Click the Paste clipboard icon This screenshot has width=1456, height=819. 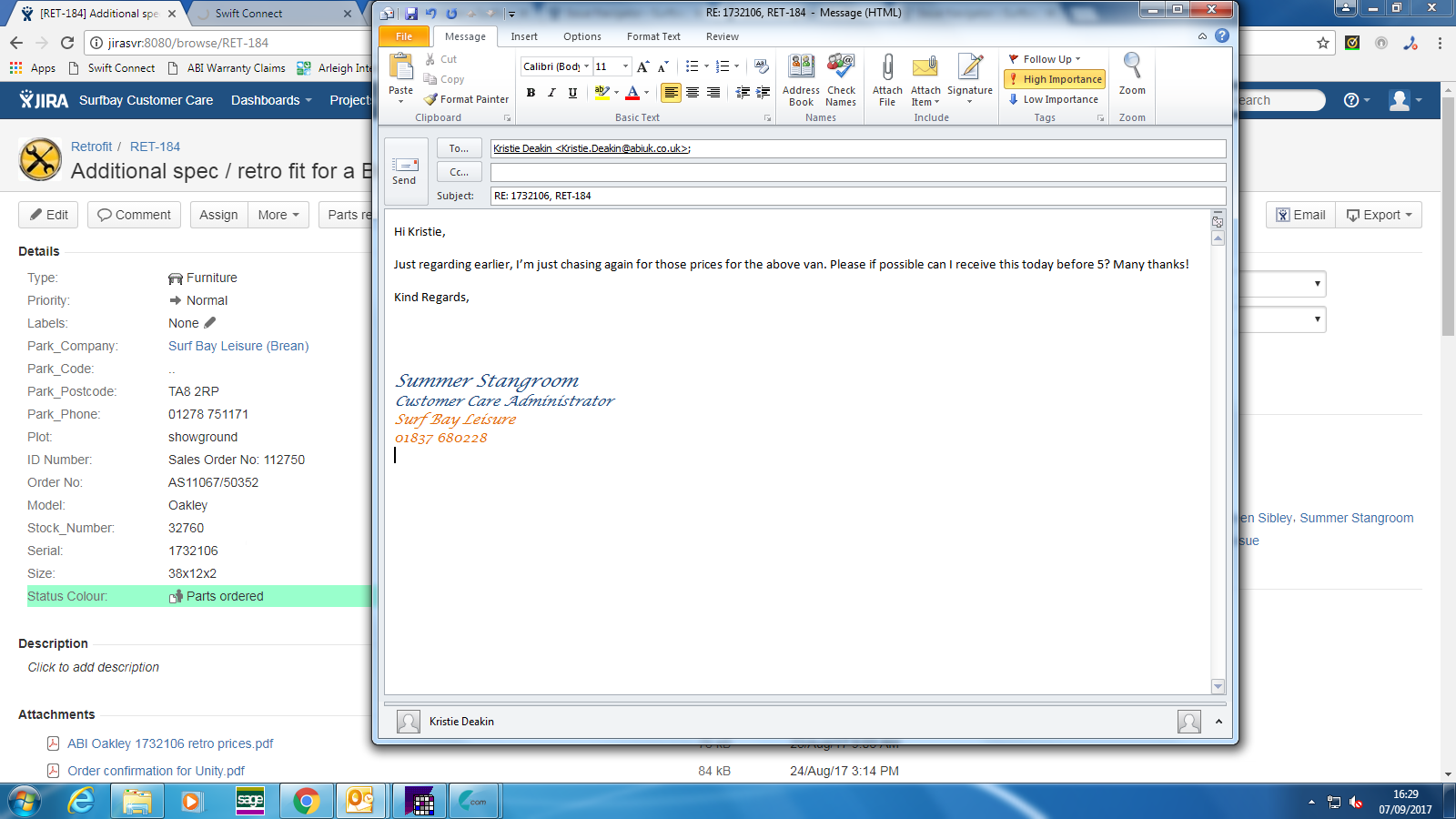[400, 67]
